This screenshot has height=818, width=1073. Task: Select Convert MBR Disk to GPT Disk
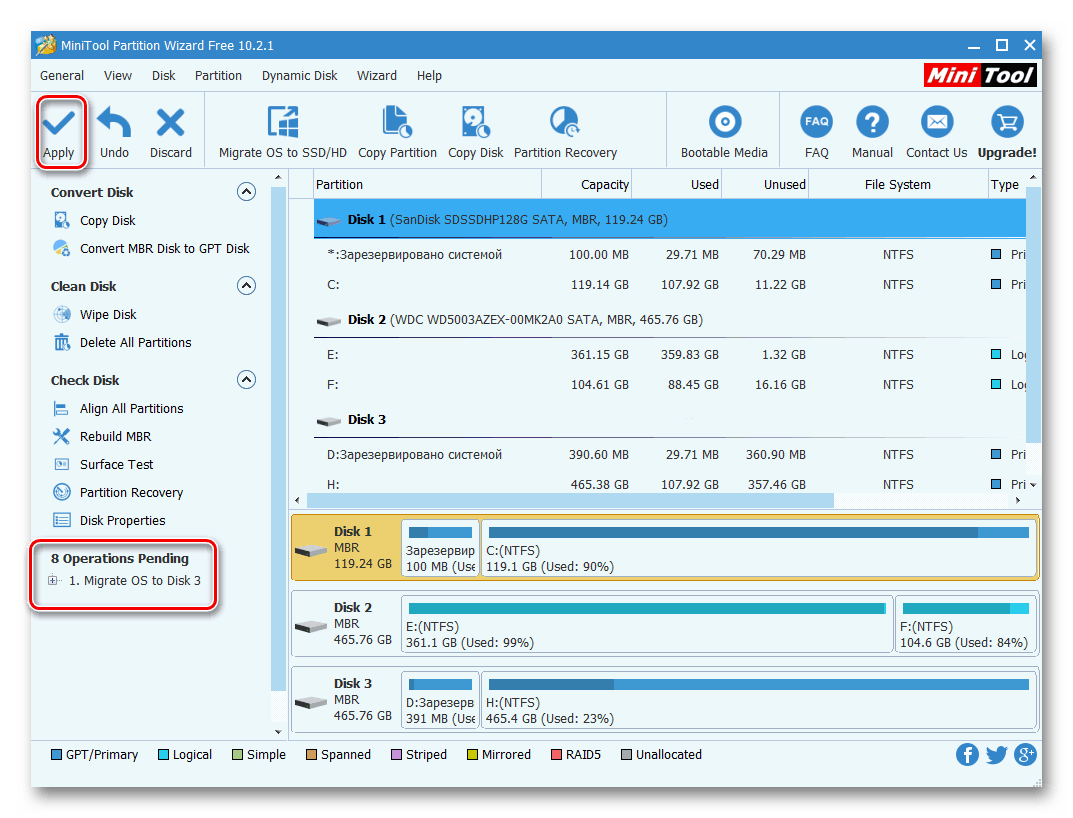pos(151,248)
